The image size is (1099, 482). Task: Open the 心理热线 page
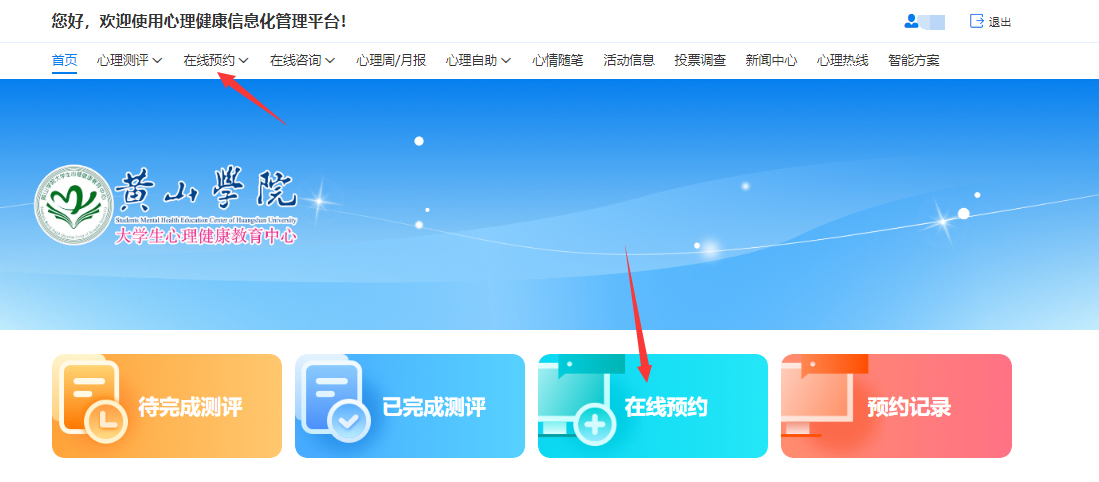(842, 61)
